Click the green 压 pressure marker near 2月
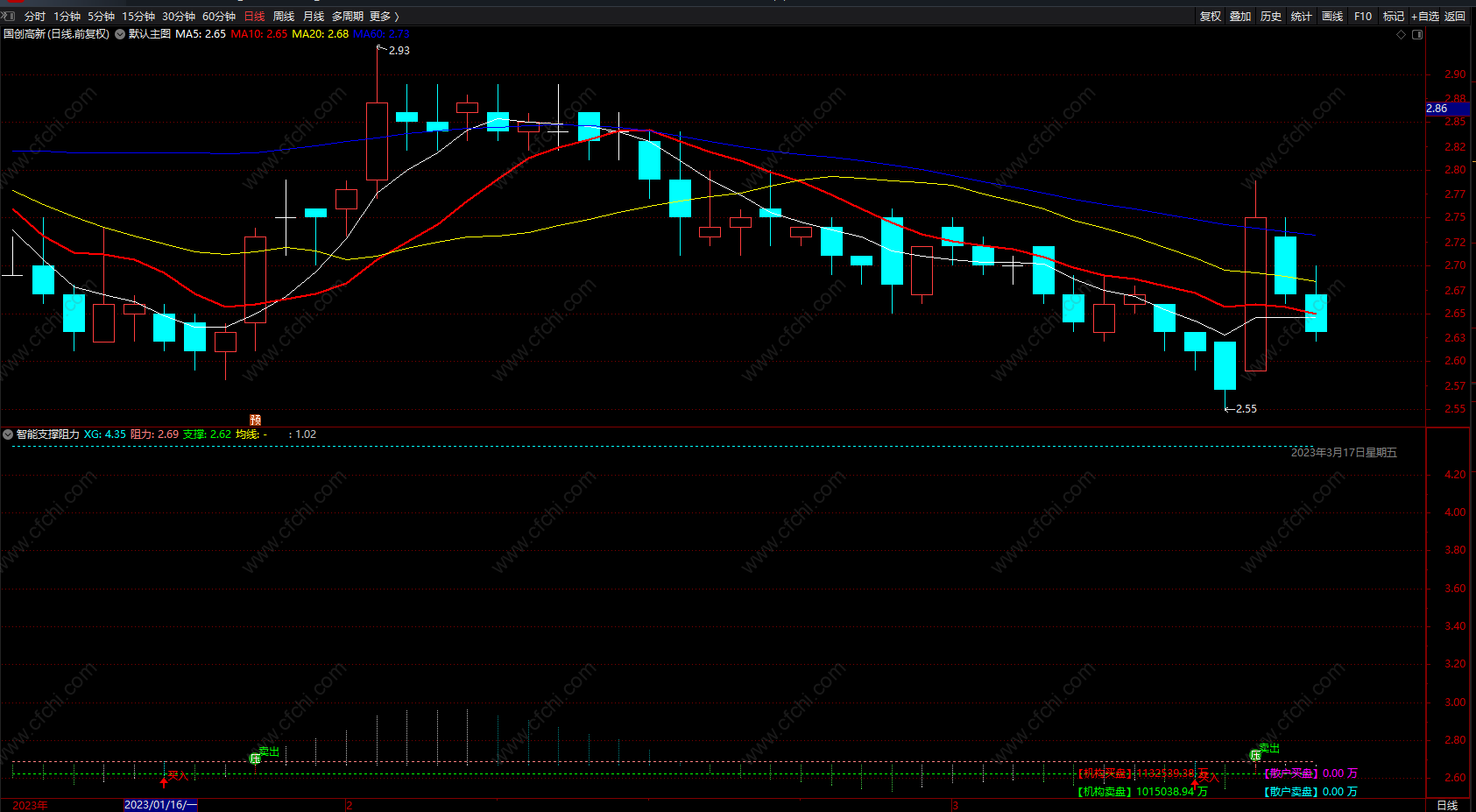 255,759
